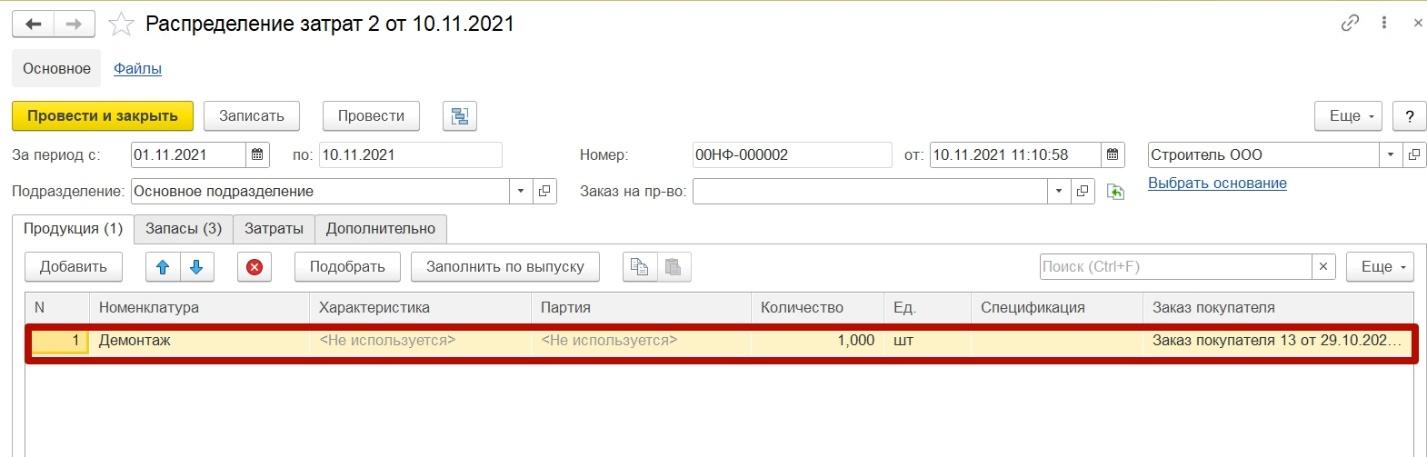Screen dimensions: 1427x457
Task: Go forward with the right arrow
Action: click(x=72, y=23)
